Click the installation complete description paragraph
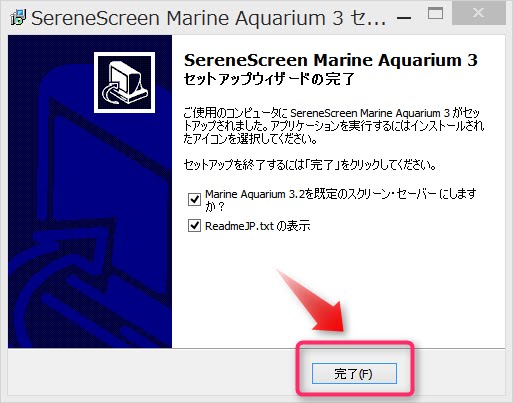 coord(334,126)
